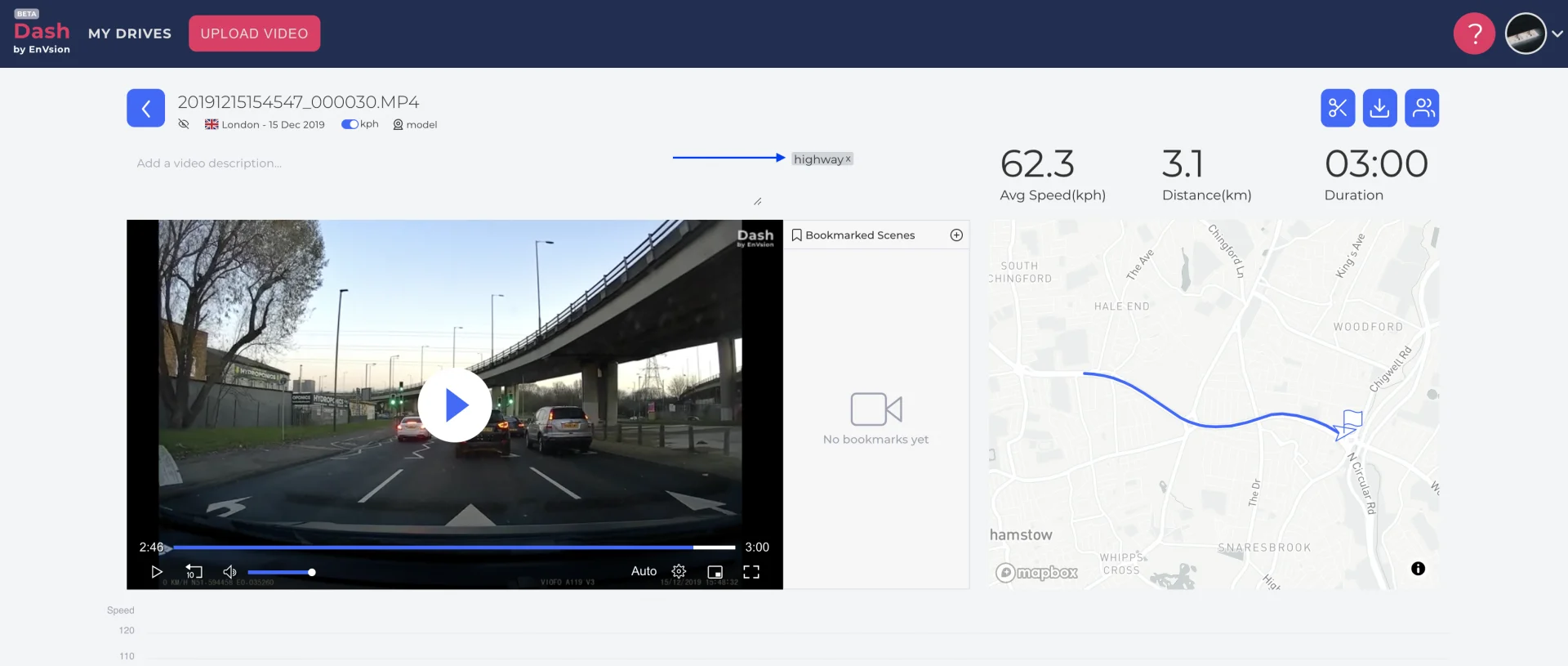This screenshot has height=666, width=1568.
Task: Remove the highway tag
Action: (848, 159)
